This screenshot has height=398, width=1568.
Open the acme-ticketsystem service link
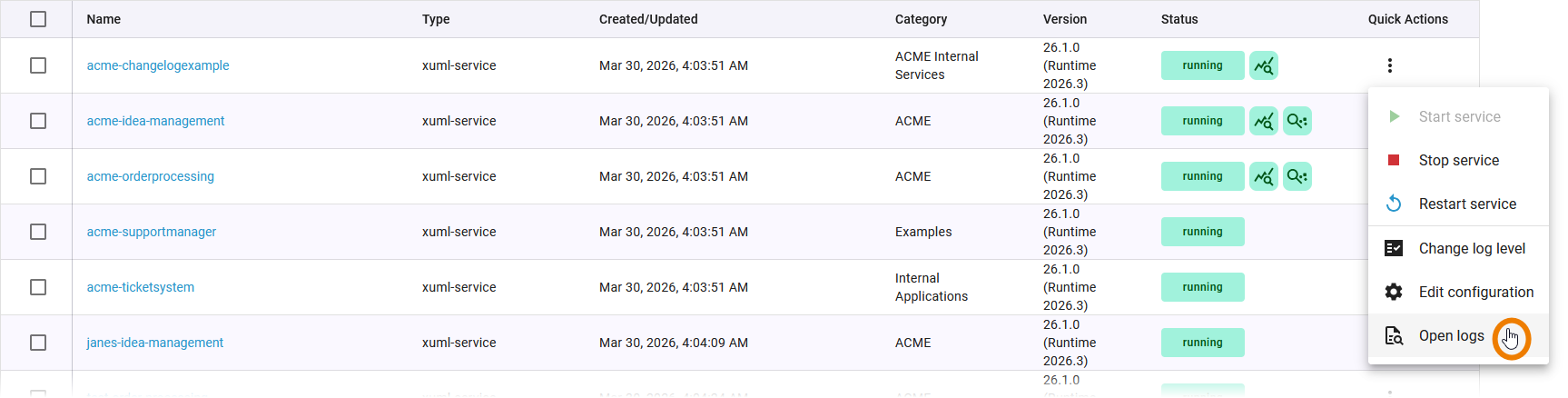(x=140, y=287)
